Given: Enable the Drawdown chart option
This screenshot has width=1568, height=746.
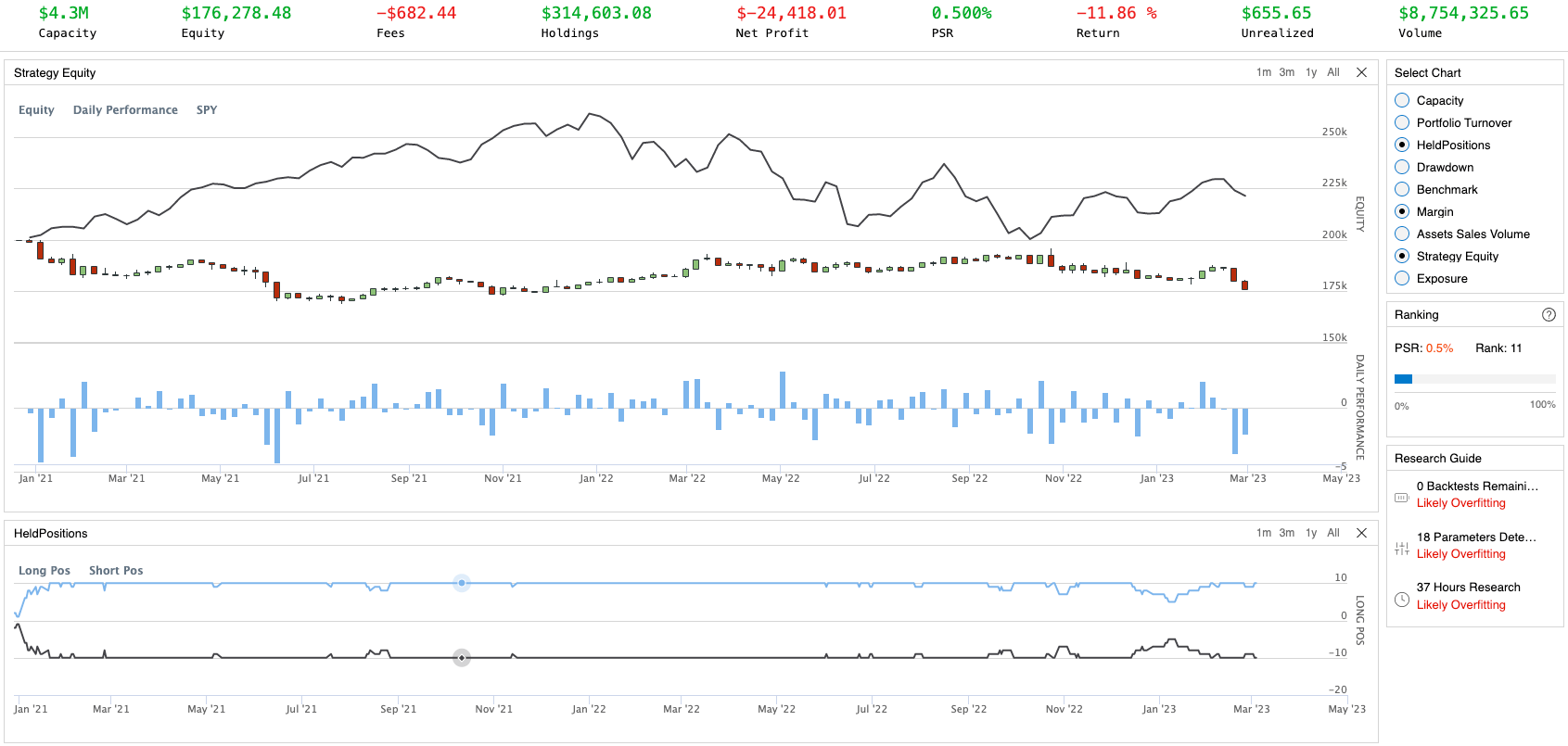Looking at the screenshot, I should (x=1402, y=167).
